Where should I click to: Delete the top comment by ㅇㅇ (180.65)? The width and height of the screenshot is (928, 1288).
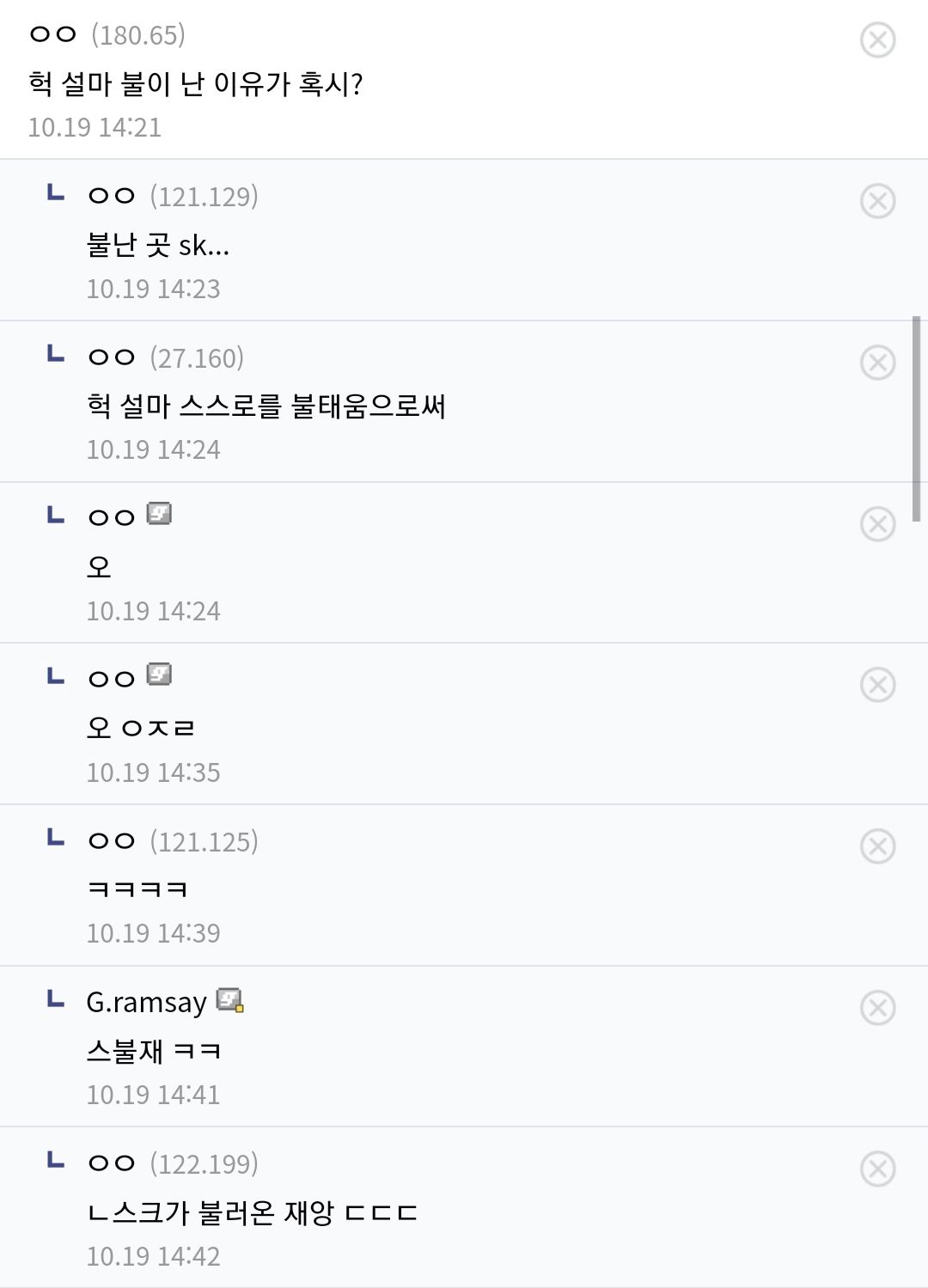877,40
